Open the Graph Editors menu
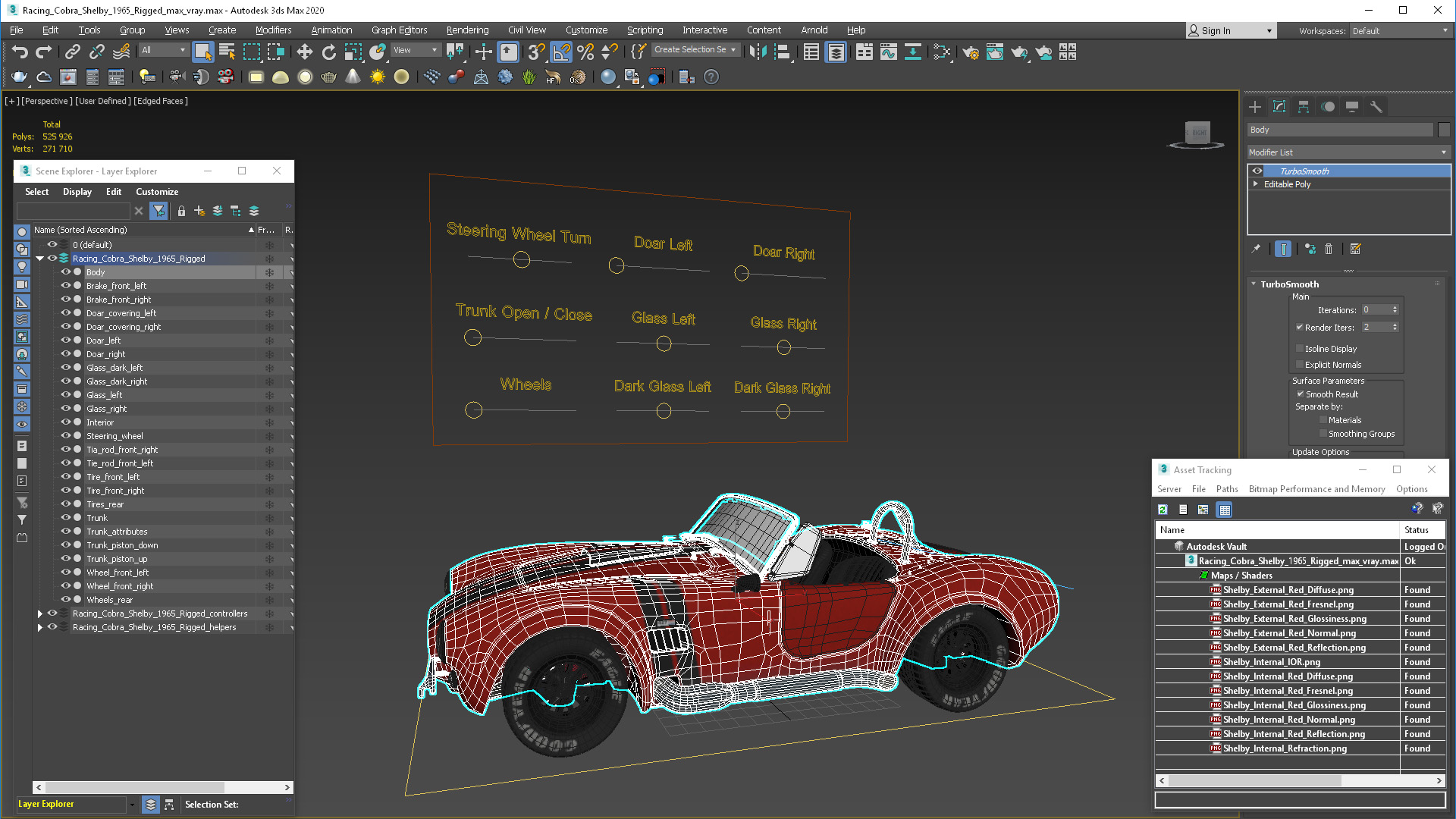Viewport: 1456px width, 819px height. (x=399, y=30)
